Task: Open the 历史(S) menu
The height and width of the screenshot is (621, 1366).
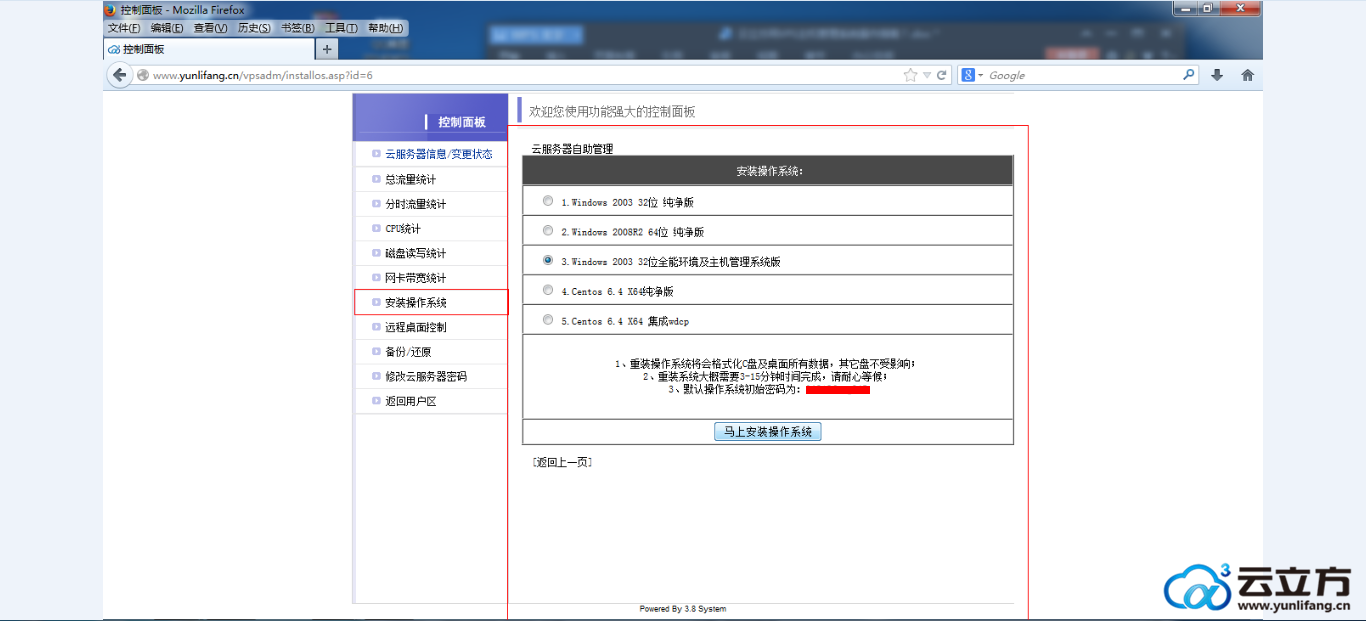Action: [x=254, y=28]
